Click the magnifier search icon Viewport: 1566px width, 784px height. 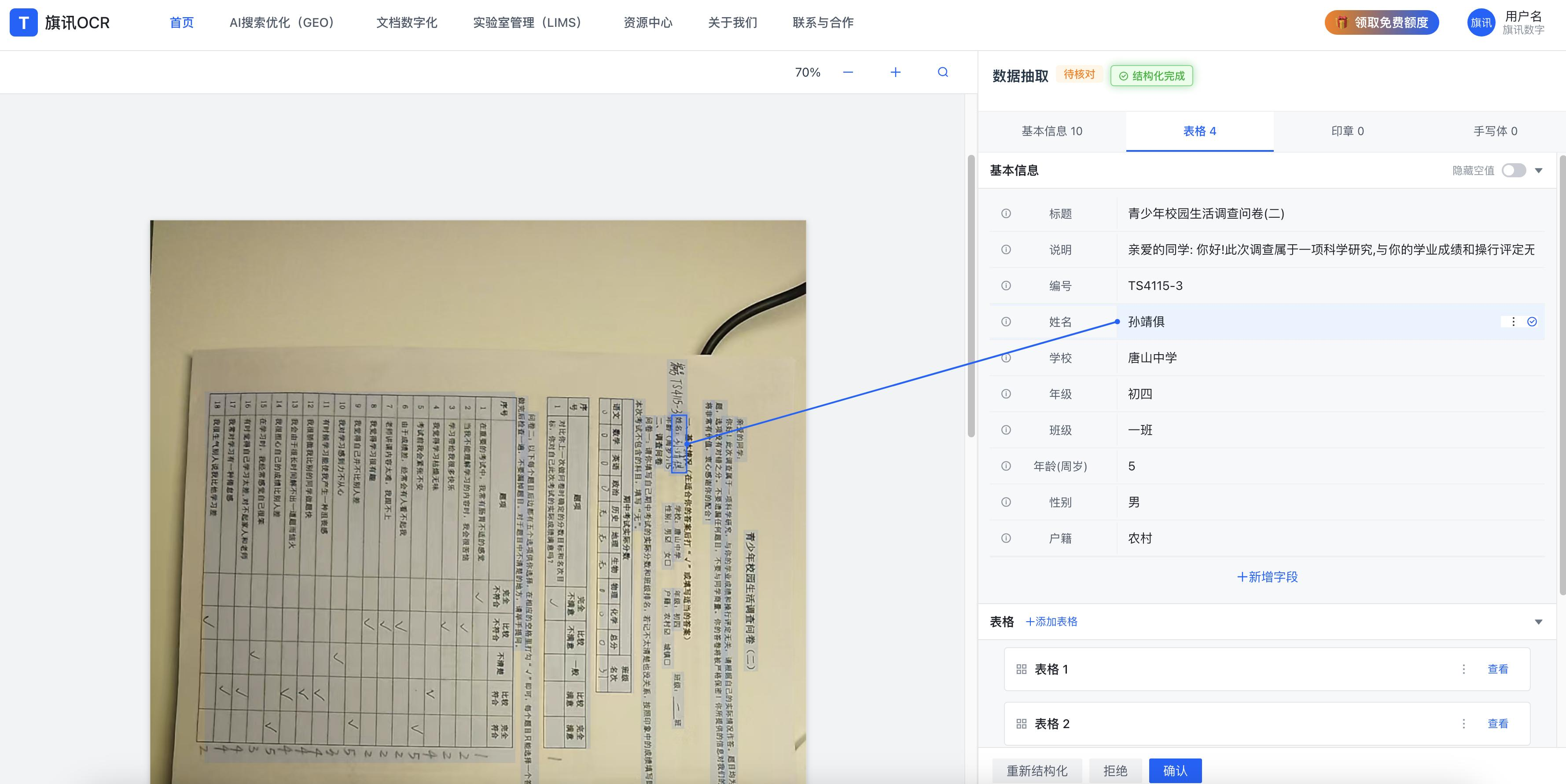pos(943,72)
